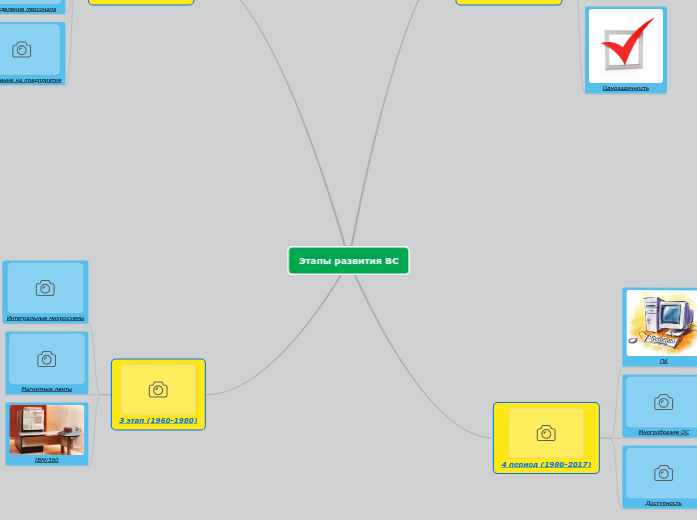
Task: Open the Однозадачность label link
Action: coord(626,88)
